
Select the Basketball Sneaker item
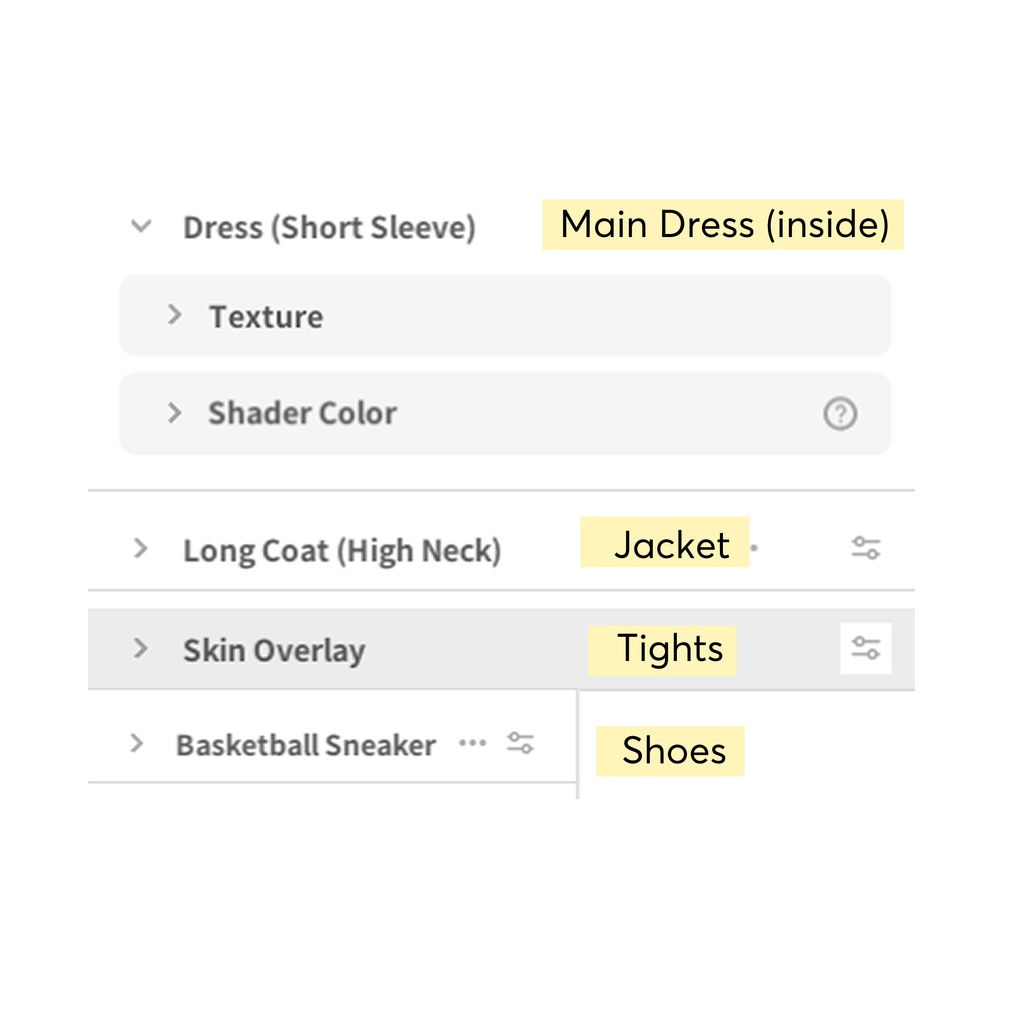point(306,745)
